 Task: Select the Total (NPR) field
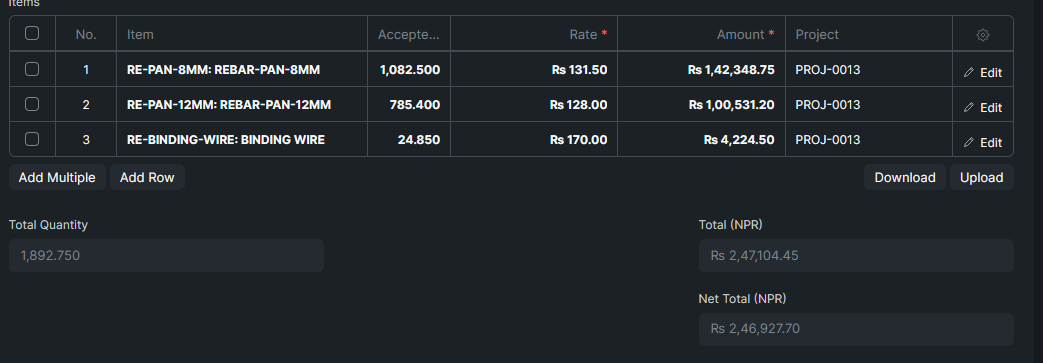click(x=856, y=255)
